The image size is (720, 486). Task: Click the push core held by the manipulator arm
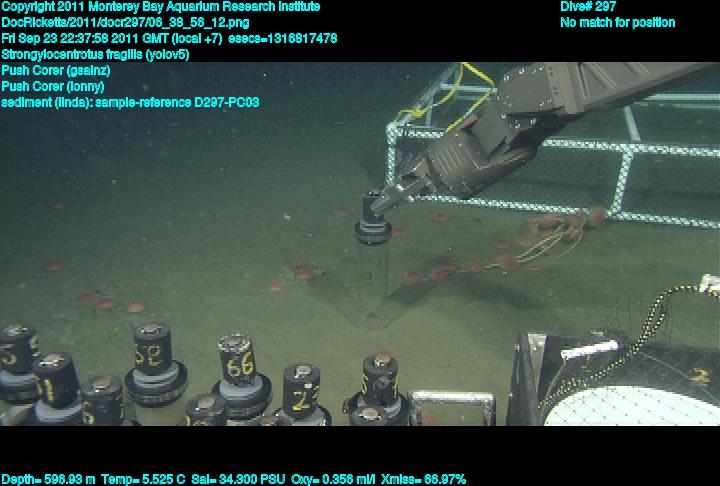pos(373,260)
